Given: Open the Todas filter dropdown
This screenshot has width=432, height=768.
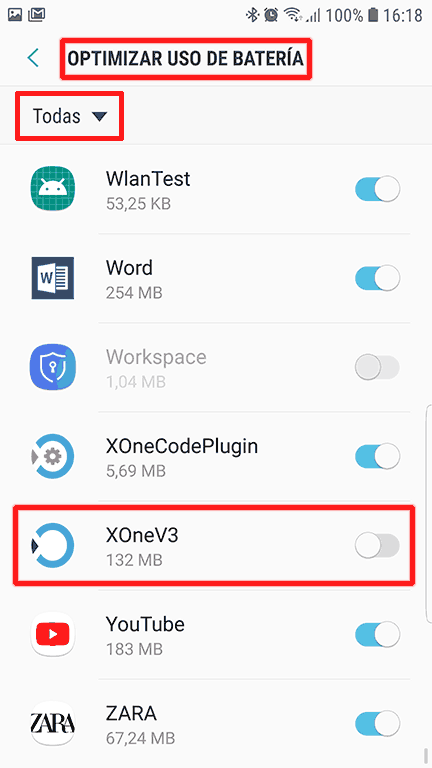Looking at the screenshot, I should tap(69, 116).
